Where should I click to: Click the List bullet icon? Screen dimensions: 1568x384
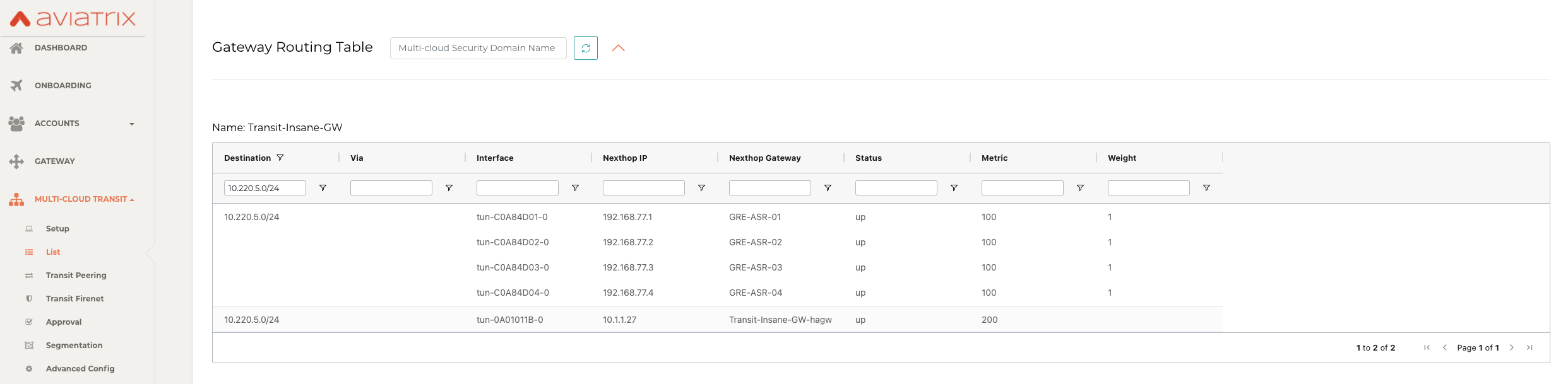coord(29,252)
